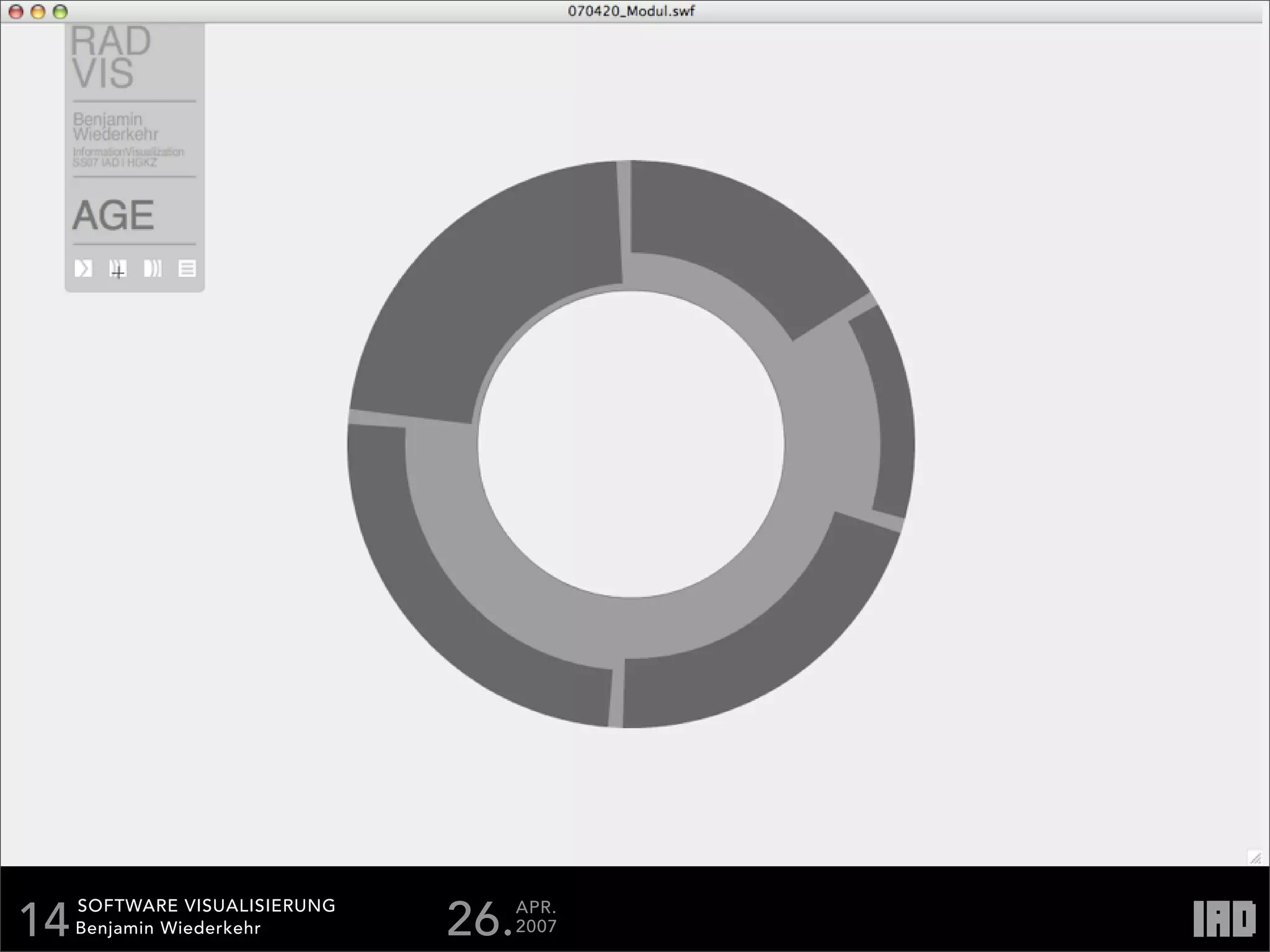
Task: Click the window resize grip at bottom right corner
Action: (x=1255, y=858)
